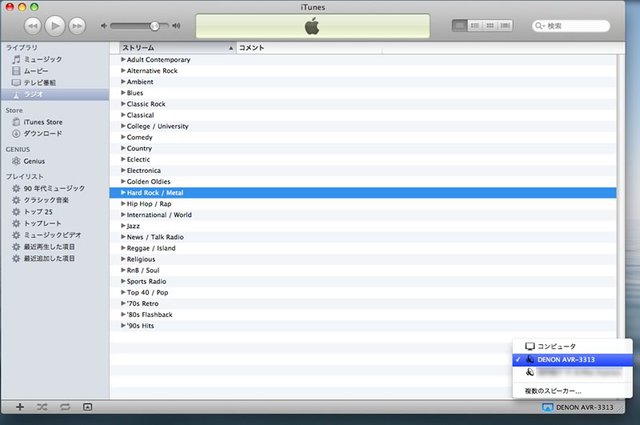Click the Apple logo status display
640x425 pixels.
coord(313,26)
